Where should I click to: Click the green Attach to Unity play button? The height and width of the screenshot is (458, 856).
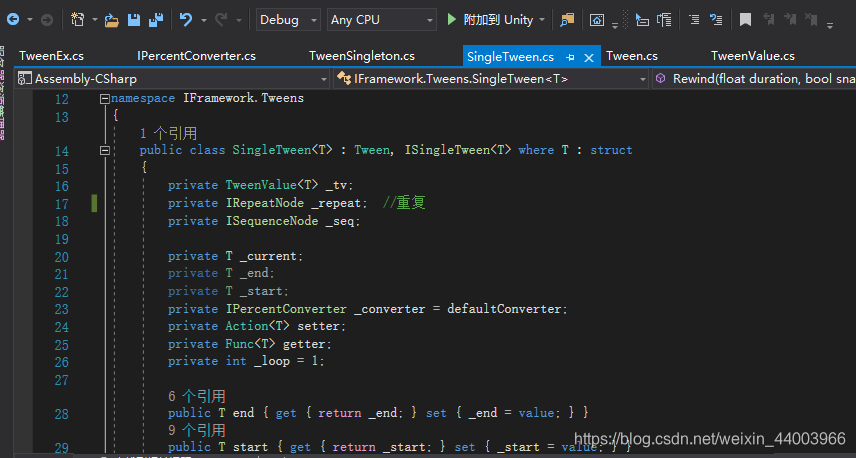coord(451,20)
